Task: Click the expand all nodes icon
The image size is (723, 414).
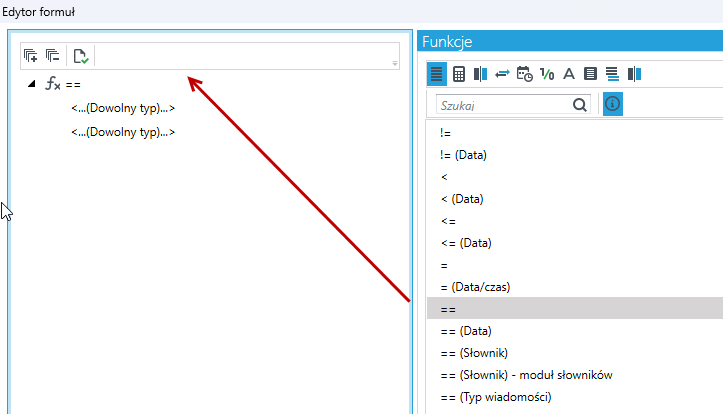Action: tap(30, 56)
